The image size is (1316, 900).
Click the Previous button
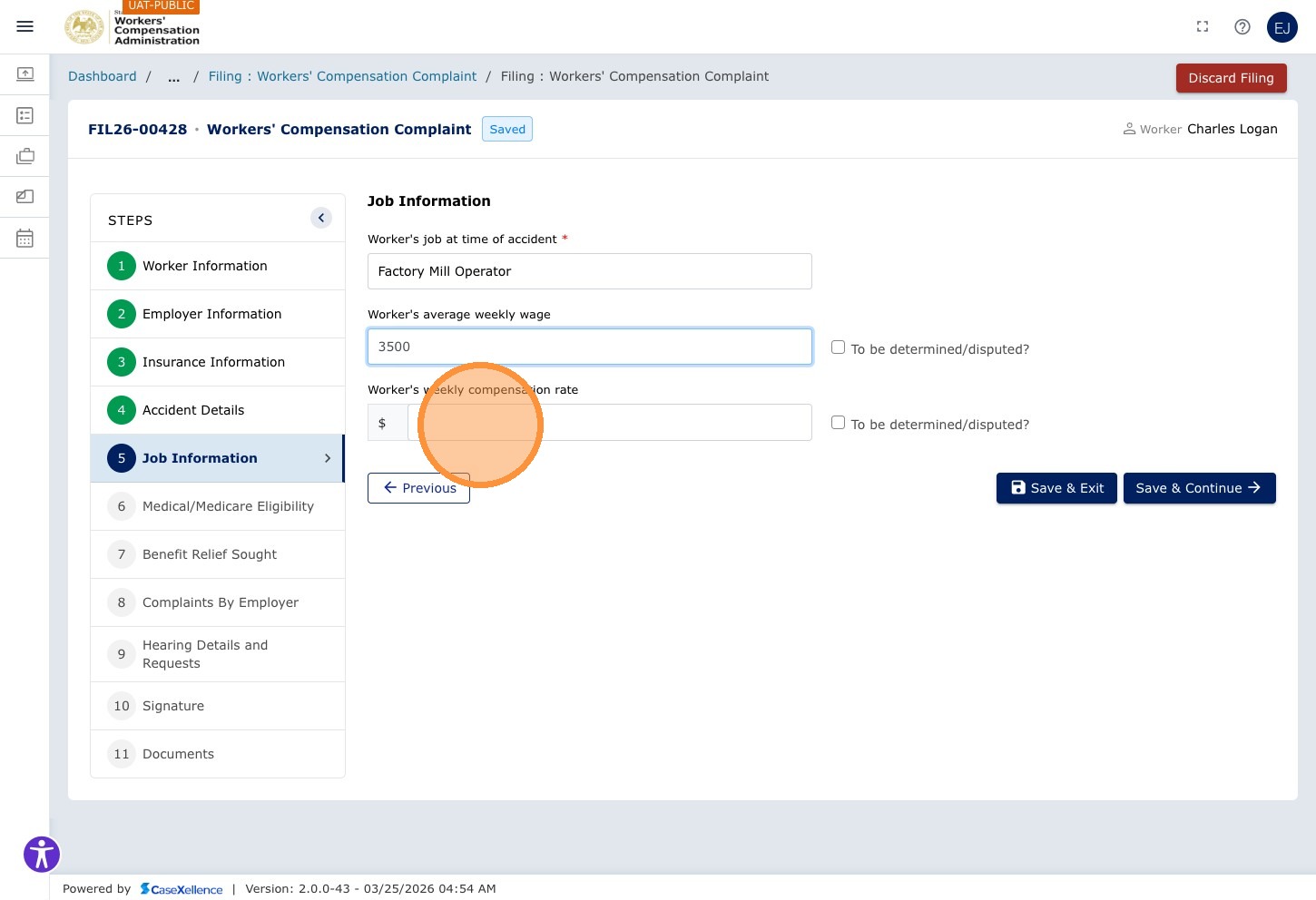coord(418,488)
